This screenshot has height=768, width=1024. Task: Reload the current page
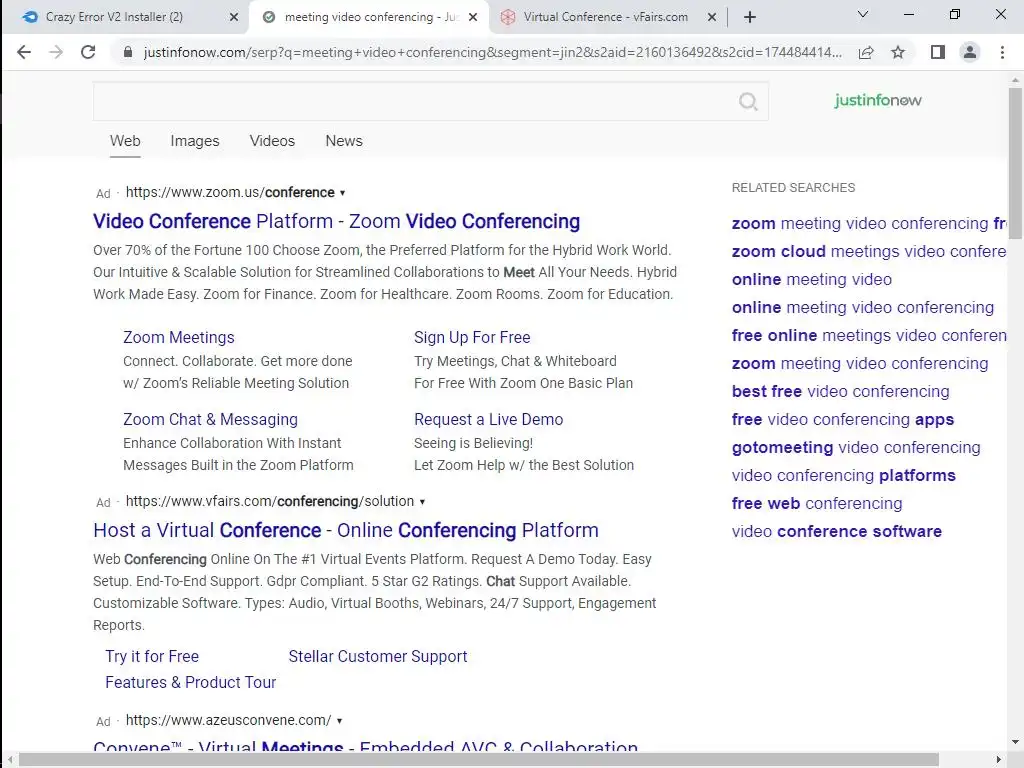[x=88, y=52]
